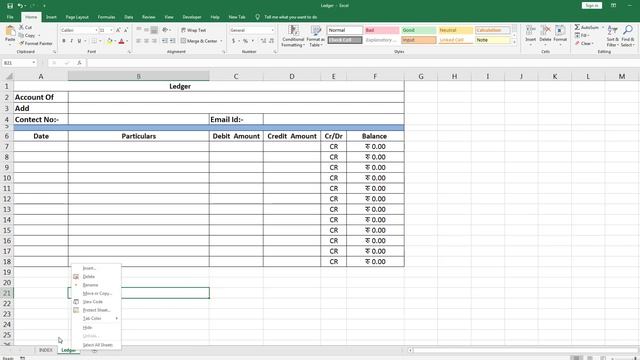Choose Protect Sheet from context menu
Screen dimensions: 640x360
[x=96, y=310]
